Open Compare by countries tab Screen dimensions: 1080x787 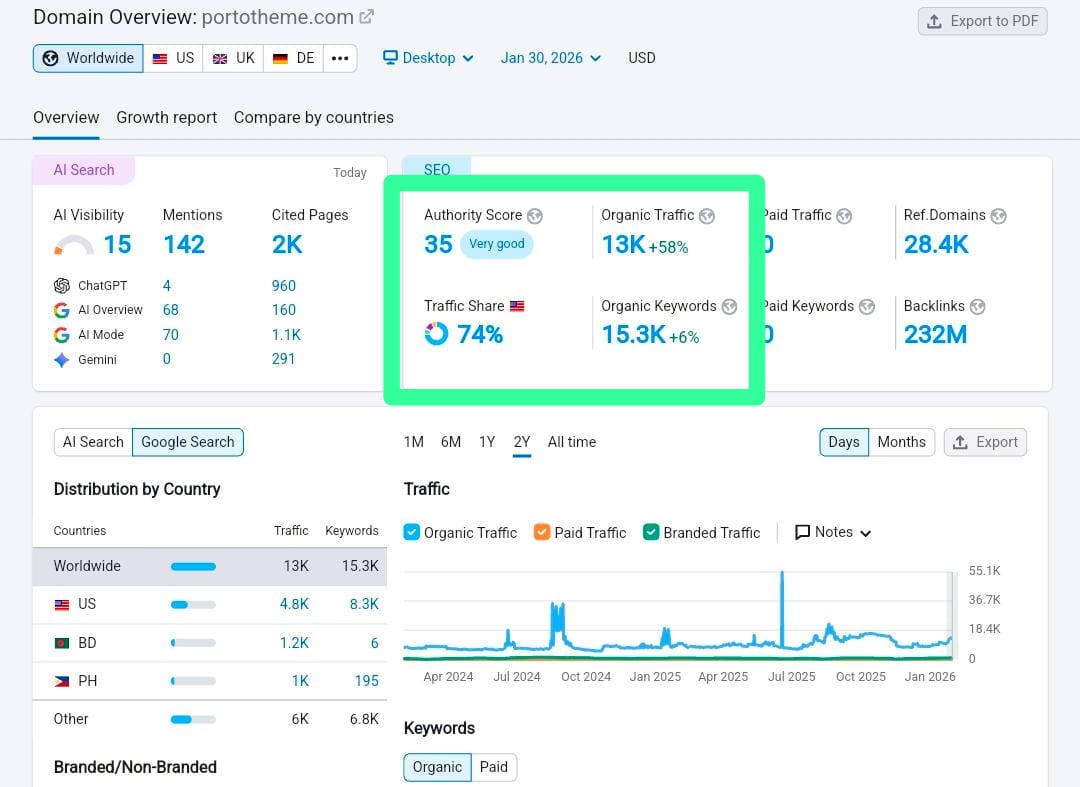tap(313, 118)
